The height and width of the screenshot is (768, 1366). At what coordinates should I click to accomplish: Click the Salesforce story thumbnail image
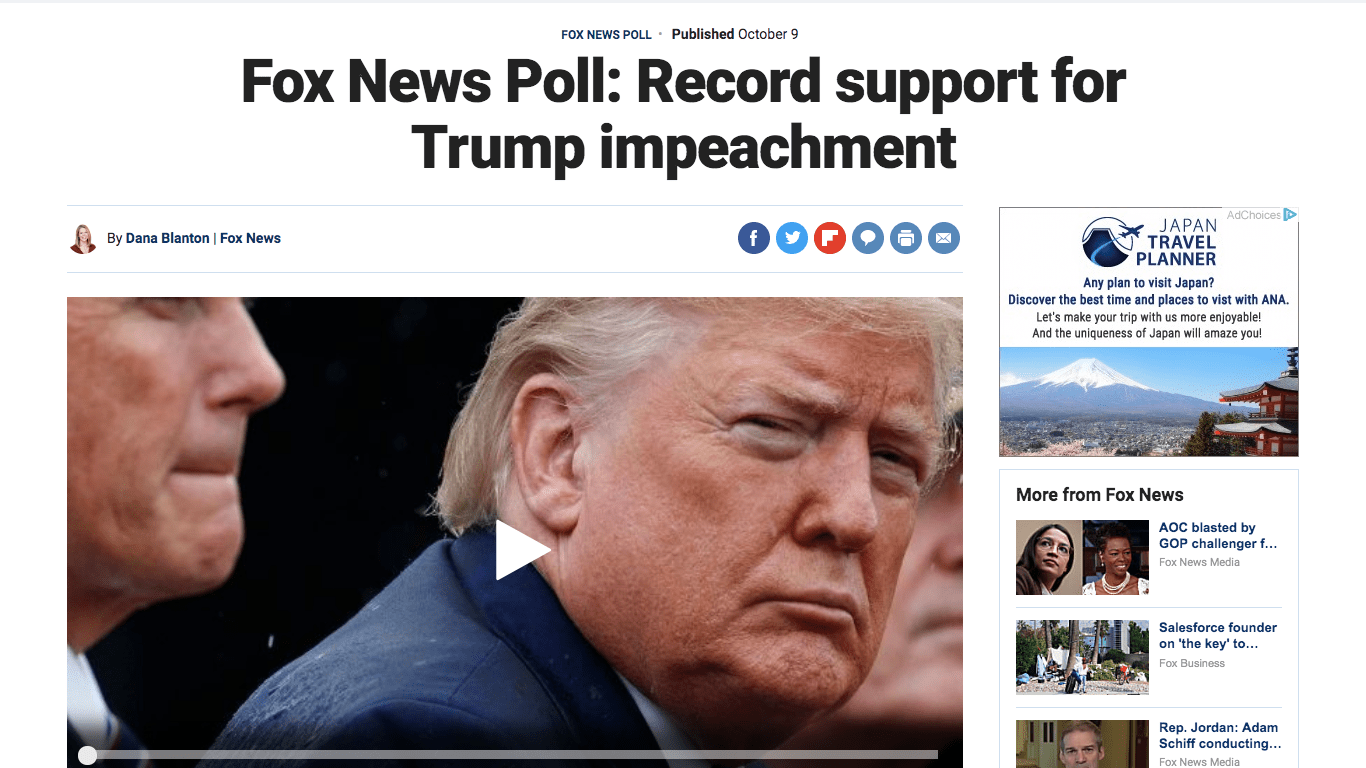(x=1082, y=657)
